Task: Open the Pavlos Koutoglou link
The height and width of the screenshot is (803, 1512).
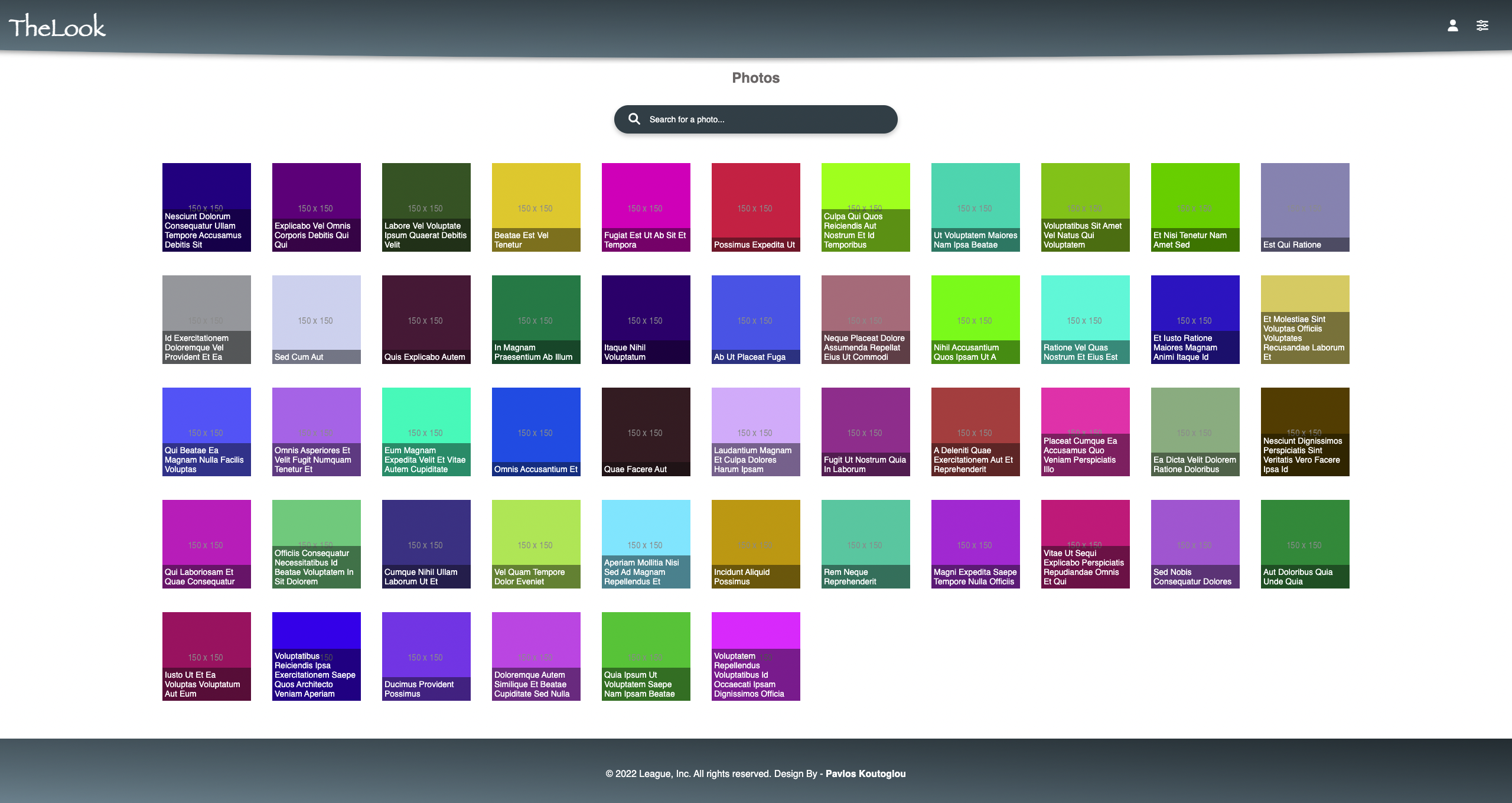Action: [865, 773]
